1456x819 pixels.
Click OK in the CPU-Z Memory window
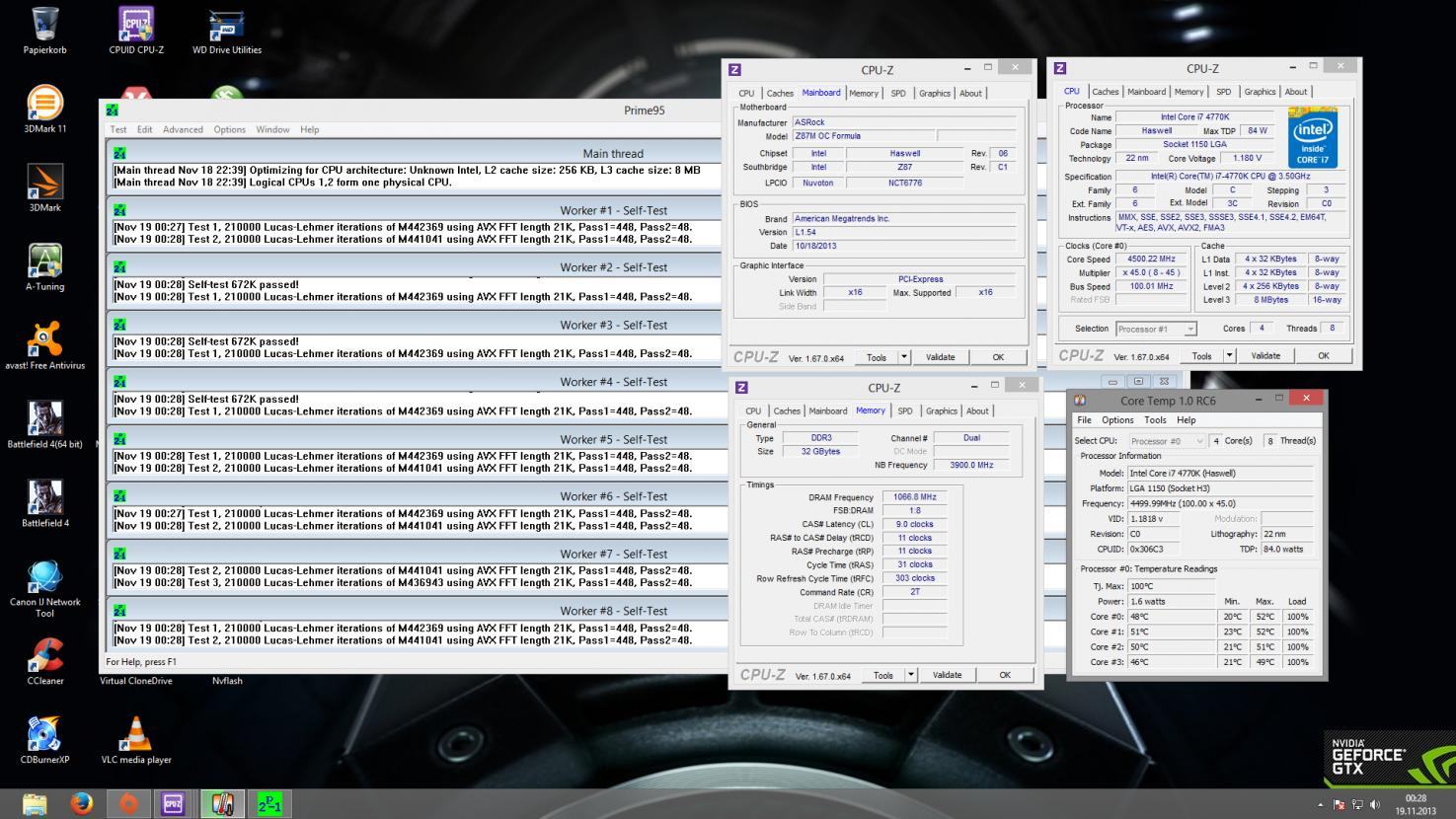click(x=1005, y=675)
